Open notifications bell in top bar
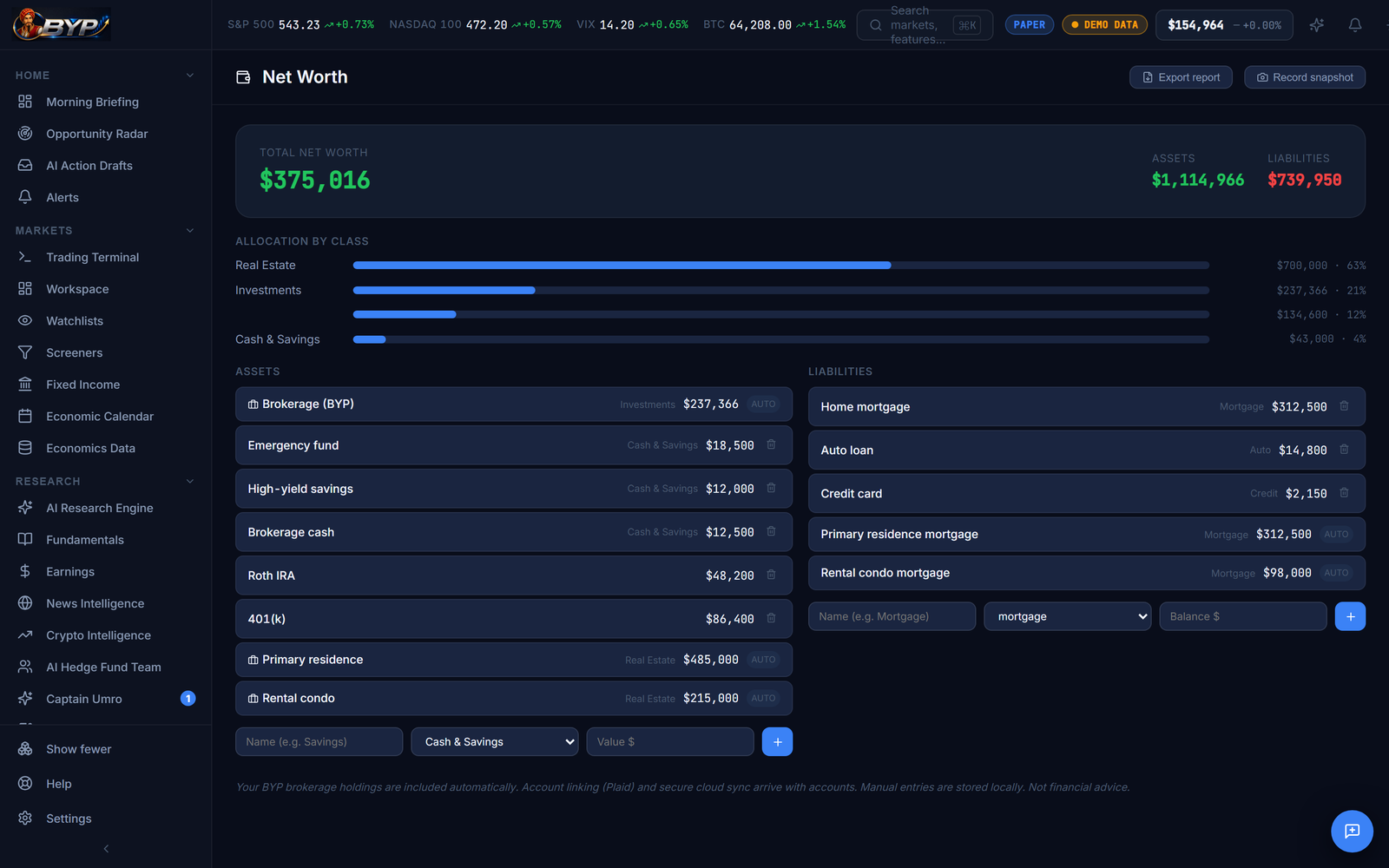This screenshot has width=1389, height=868. click(1354, 25)
